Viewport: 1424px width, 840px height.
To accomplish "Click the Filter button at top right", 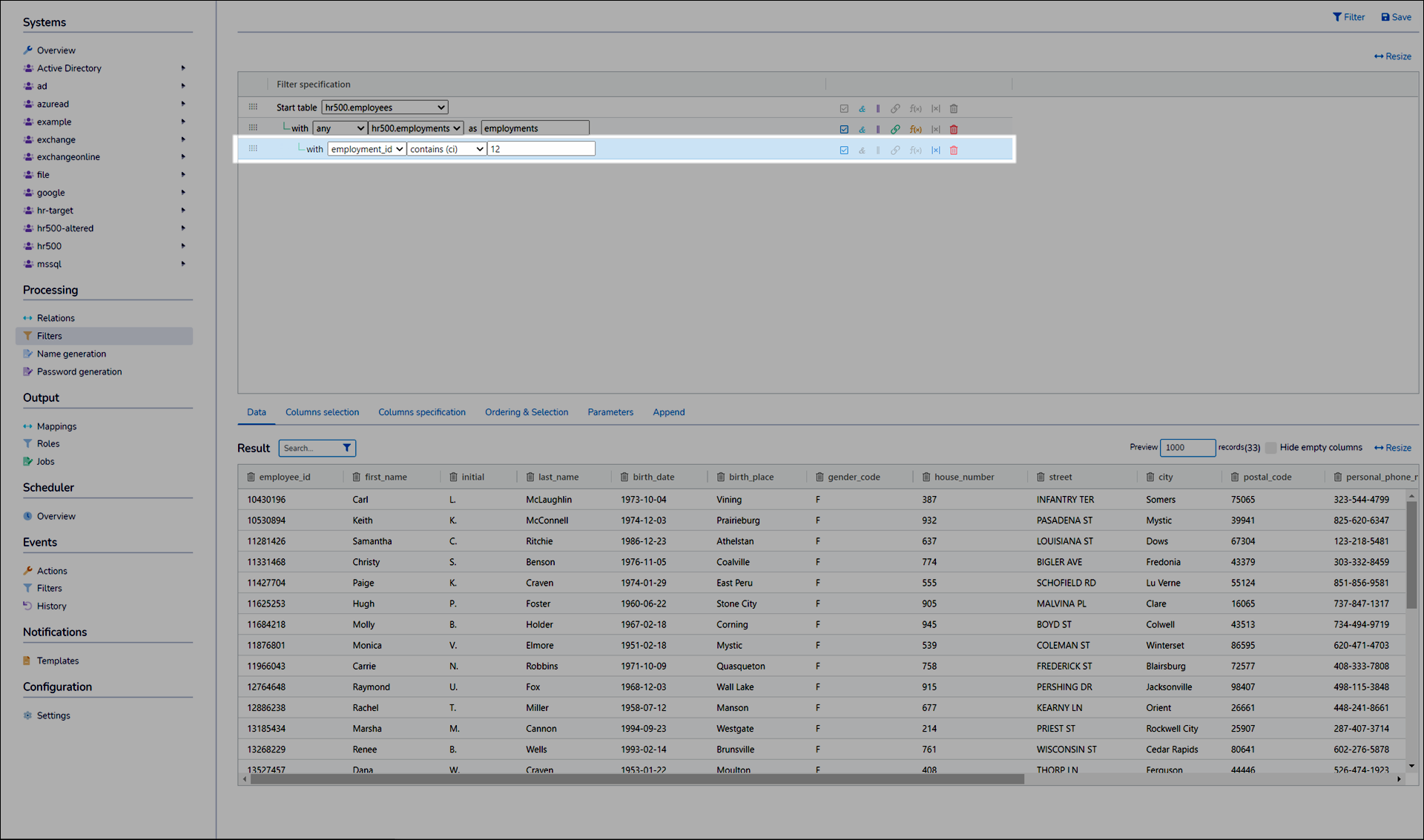I will click(x=1348, y=17).
